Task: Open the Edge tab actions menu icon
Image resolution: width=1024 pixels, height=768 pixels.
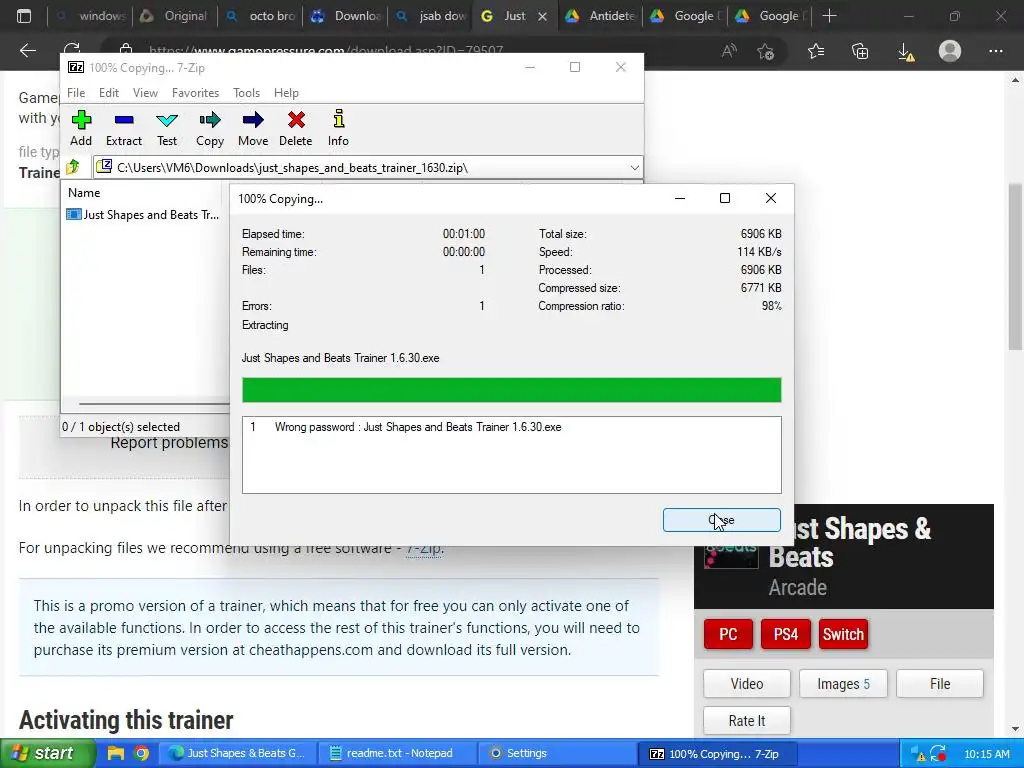Action: tap(24, 16)
